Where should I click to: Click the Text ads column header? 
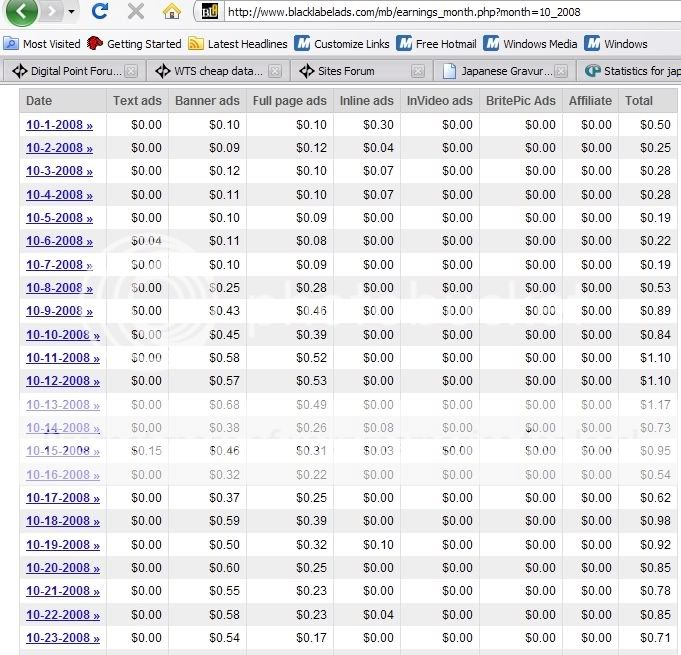pyautogui.click(x=137, y=101)
